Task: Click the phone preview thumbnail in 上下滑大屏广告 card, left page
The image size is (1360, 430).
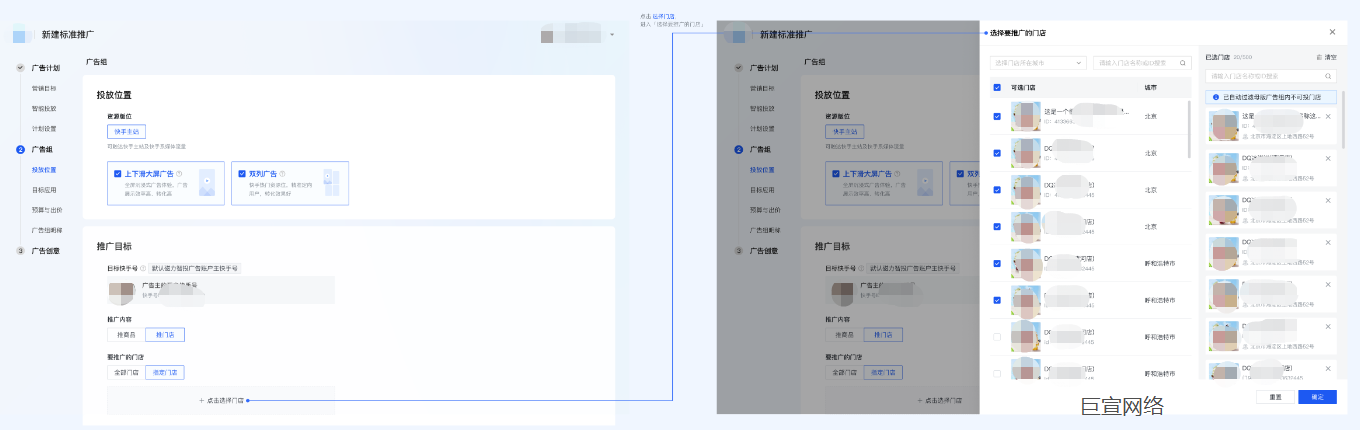Action: [206, 183]
